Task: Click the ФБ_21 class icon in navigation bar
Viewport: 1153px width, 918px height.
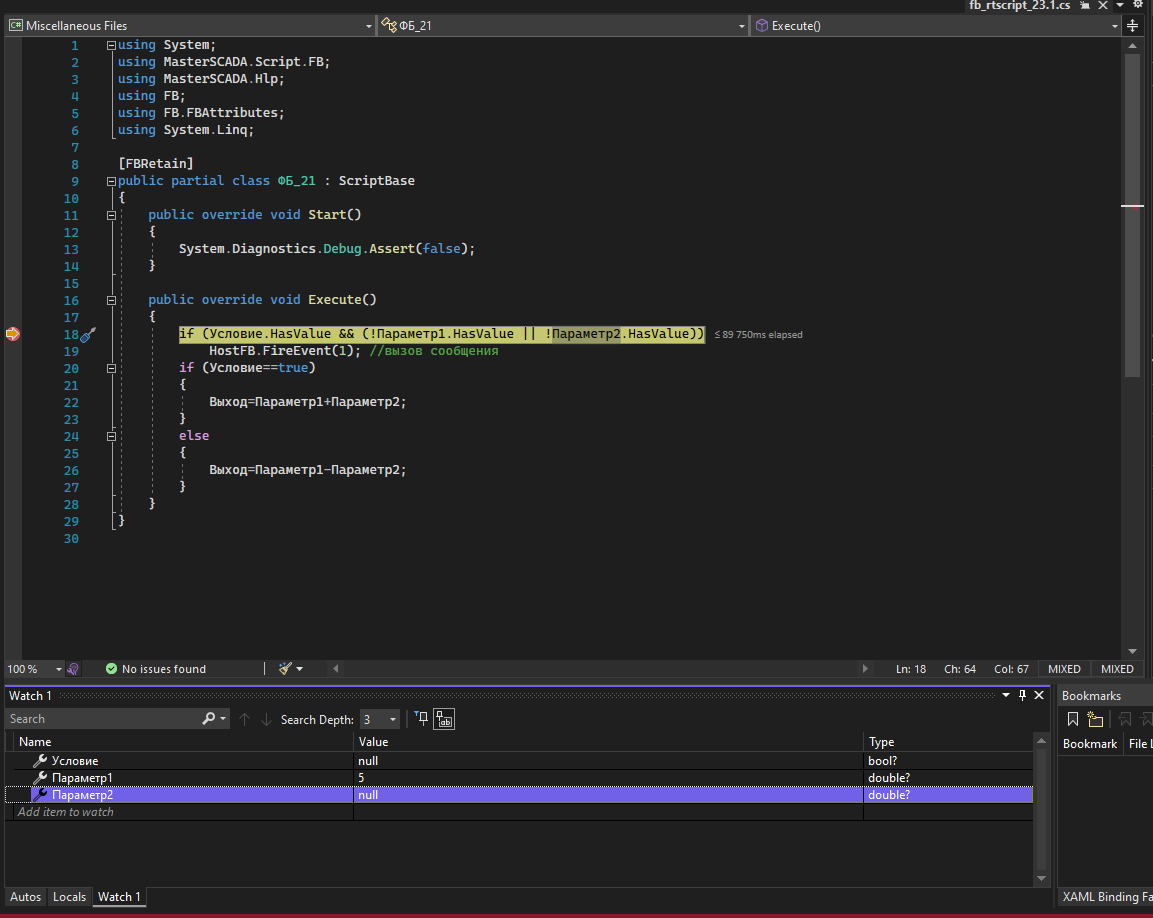Action: click(x=389, y=25)
